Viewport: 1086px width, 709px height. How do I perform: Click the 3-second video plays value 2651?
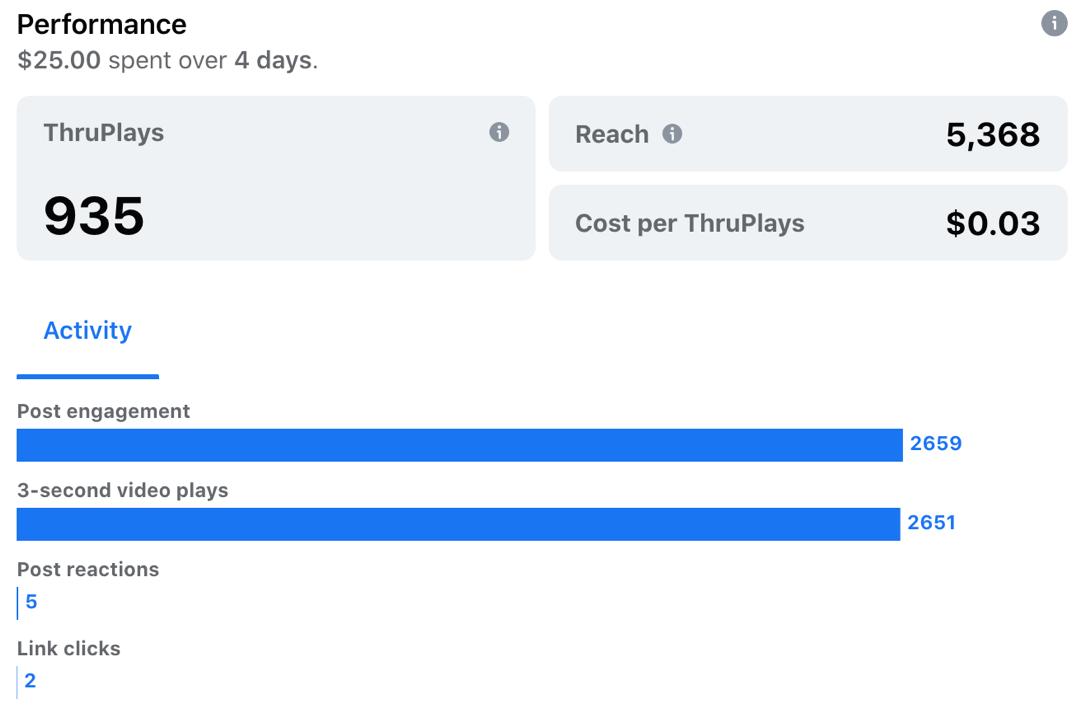click(932, 522)
